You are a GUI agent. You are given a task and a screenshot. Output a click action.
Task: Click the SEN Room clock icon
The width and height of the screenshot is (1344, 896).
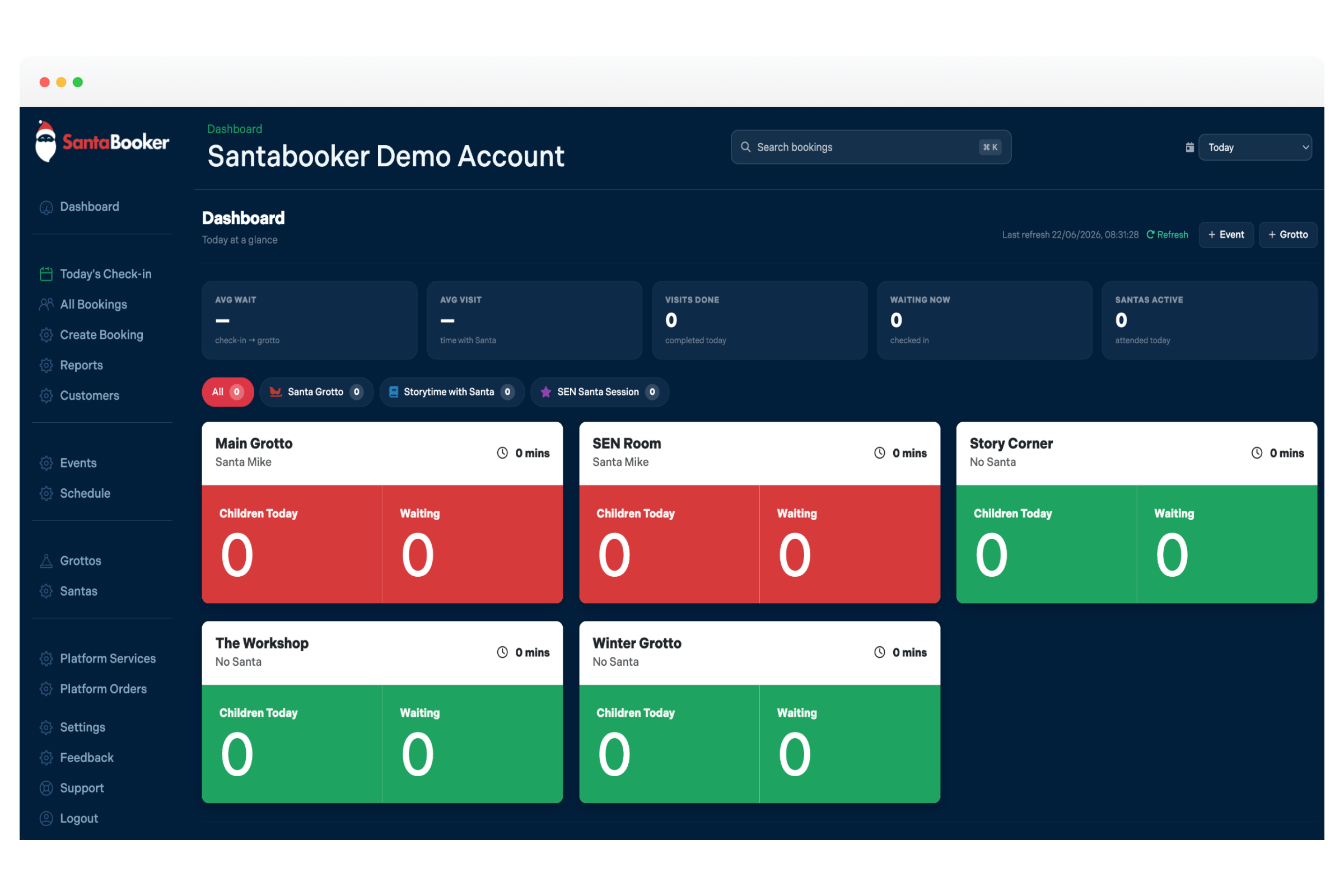879,452
